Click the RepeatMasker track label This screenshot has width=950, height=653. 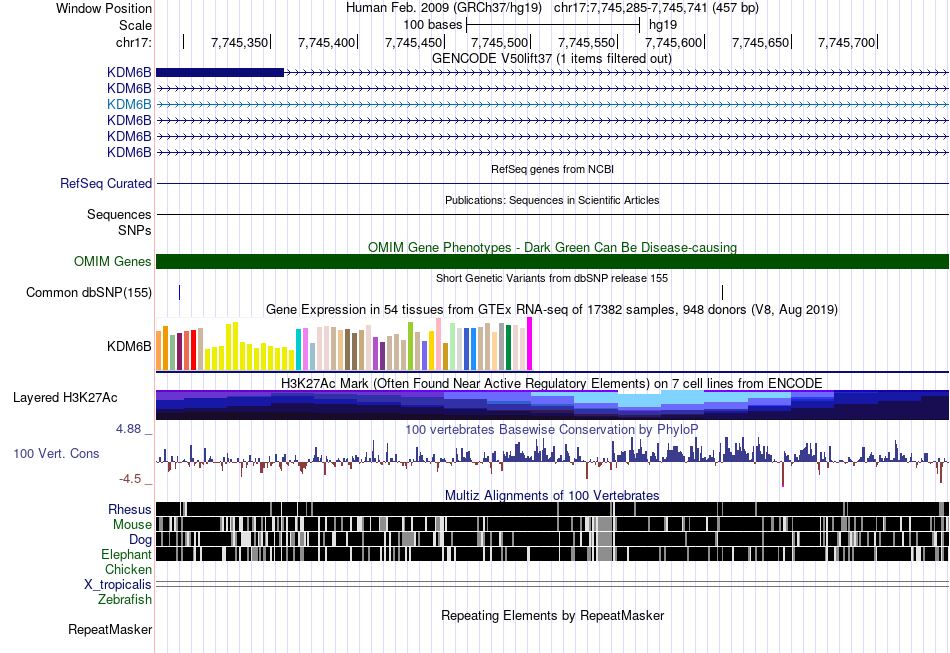tap(110, 629)
